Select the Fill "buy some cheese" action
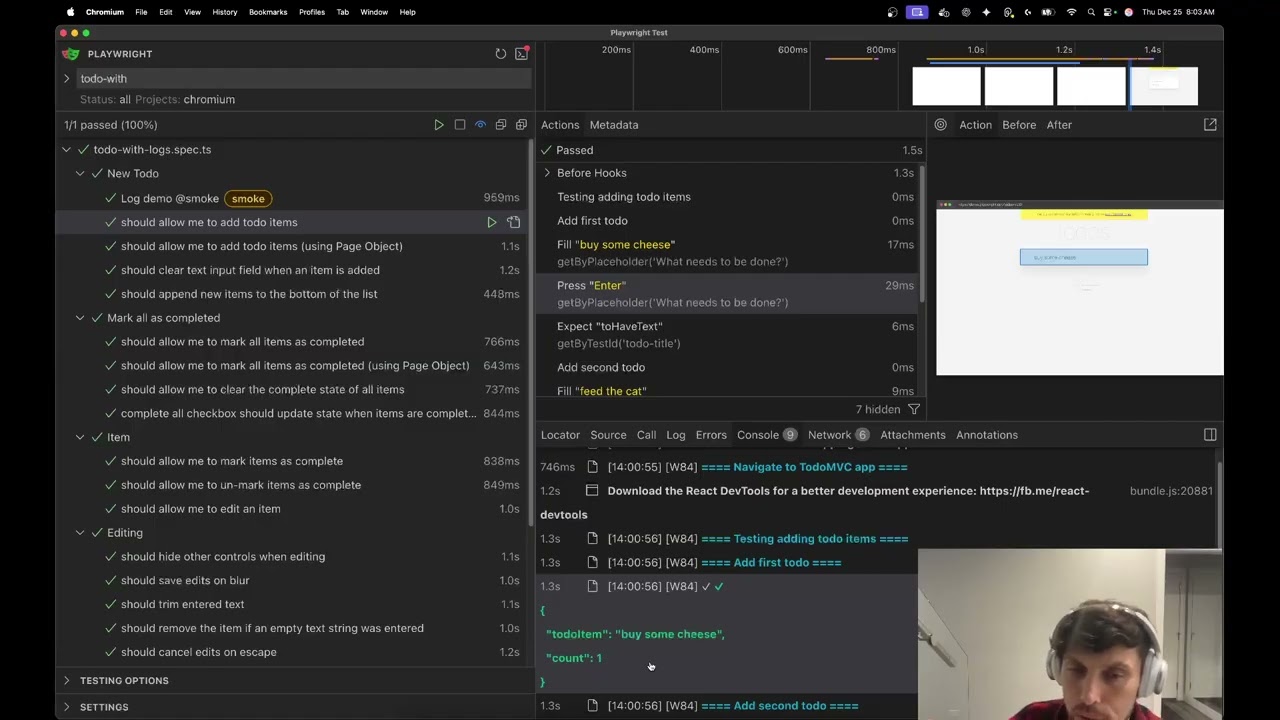Viewport: 1280px width, 720px height. coord(728,253)
